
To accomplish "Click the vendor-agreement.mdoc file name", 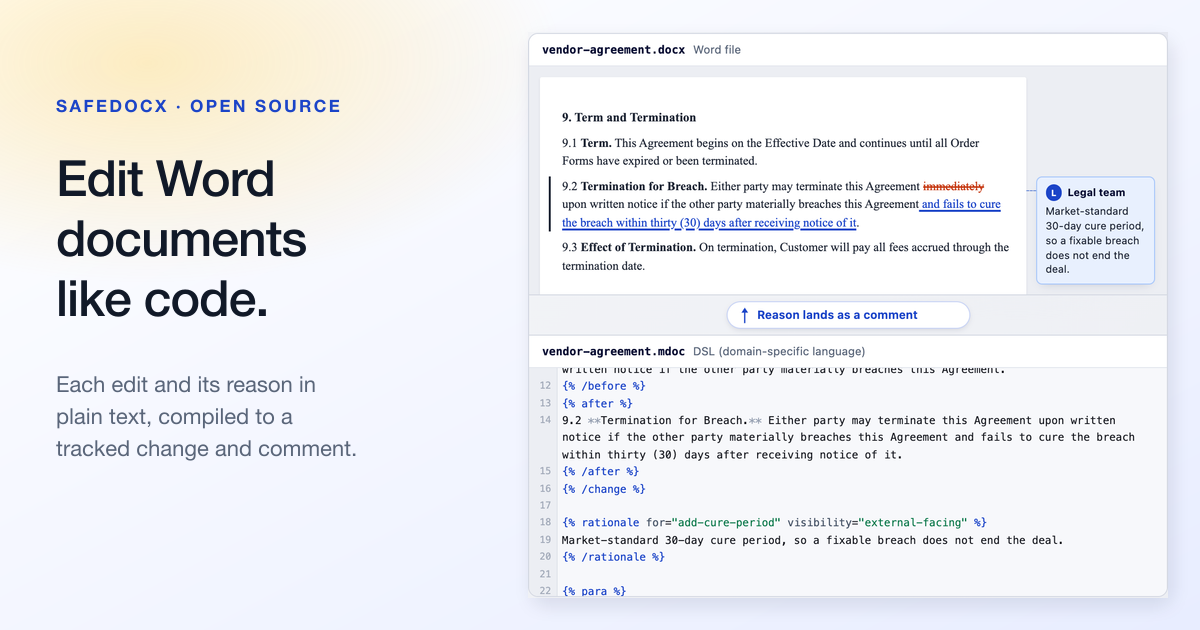I will click(613, 351).
